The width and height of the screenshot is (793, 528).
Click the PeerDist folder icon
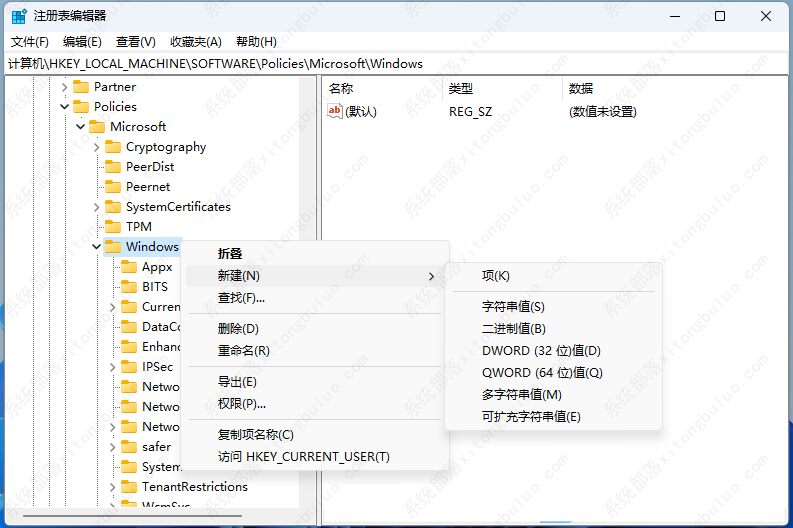(x=113, y=167)
